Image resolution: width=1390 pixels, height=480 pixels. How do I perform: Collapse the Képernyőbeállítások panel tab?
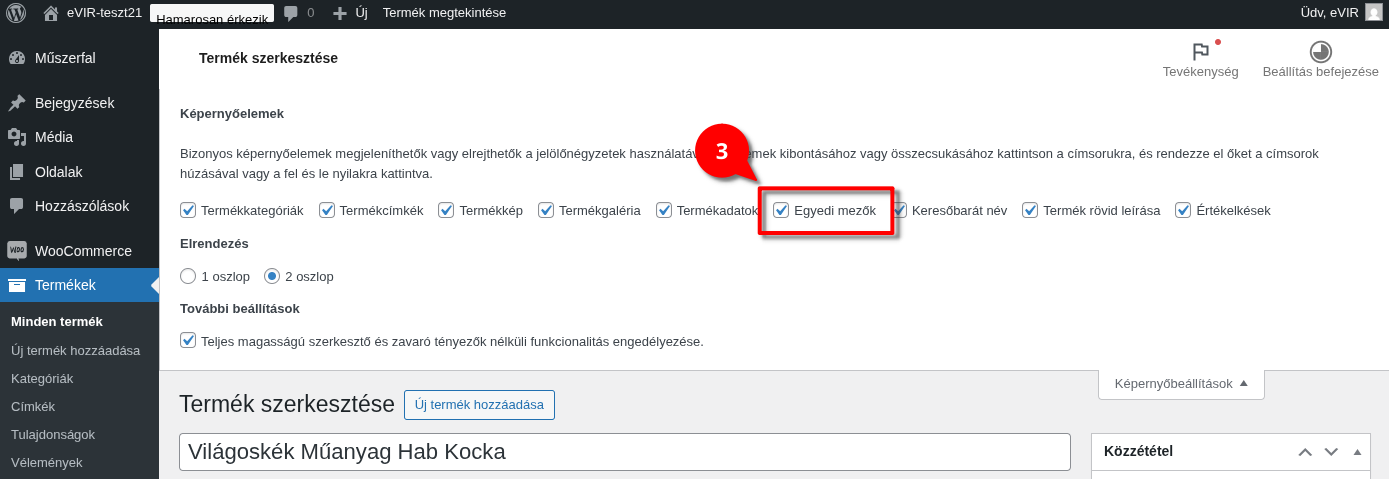(1181, 383)
